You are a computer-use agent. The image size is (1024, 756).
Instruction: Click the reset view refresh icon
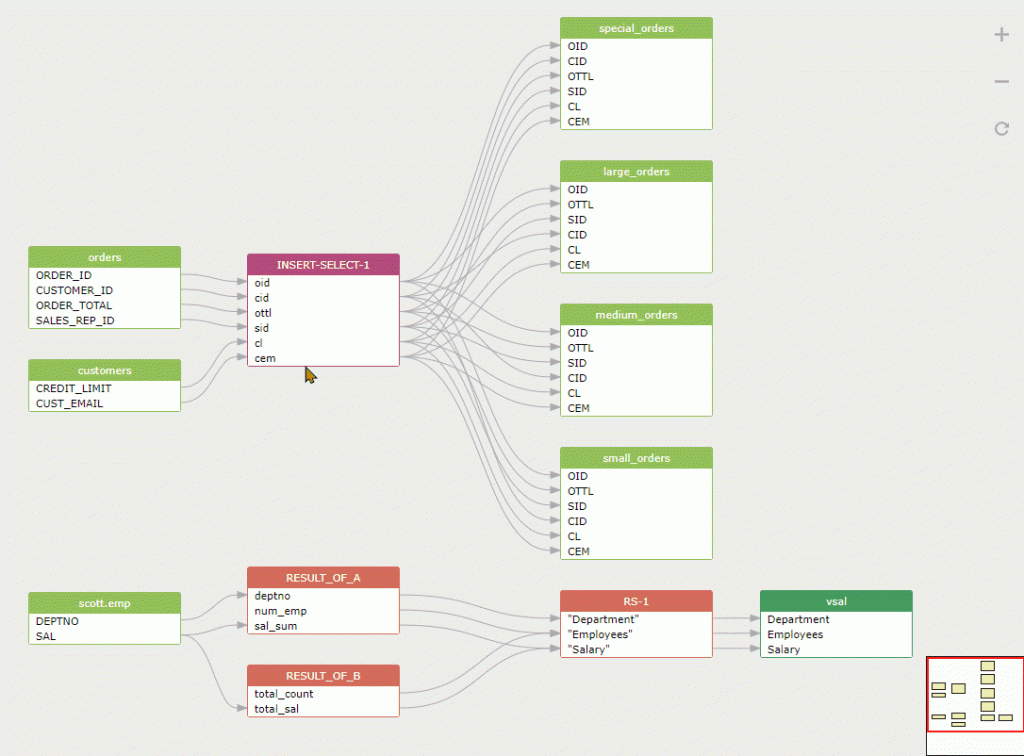1001,128
